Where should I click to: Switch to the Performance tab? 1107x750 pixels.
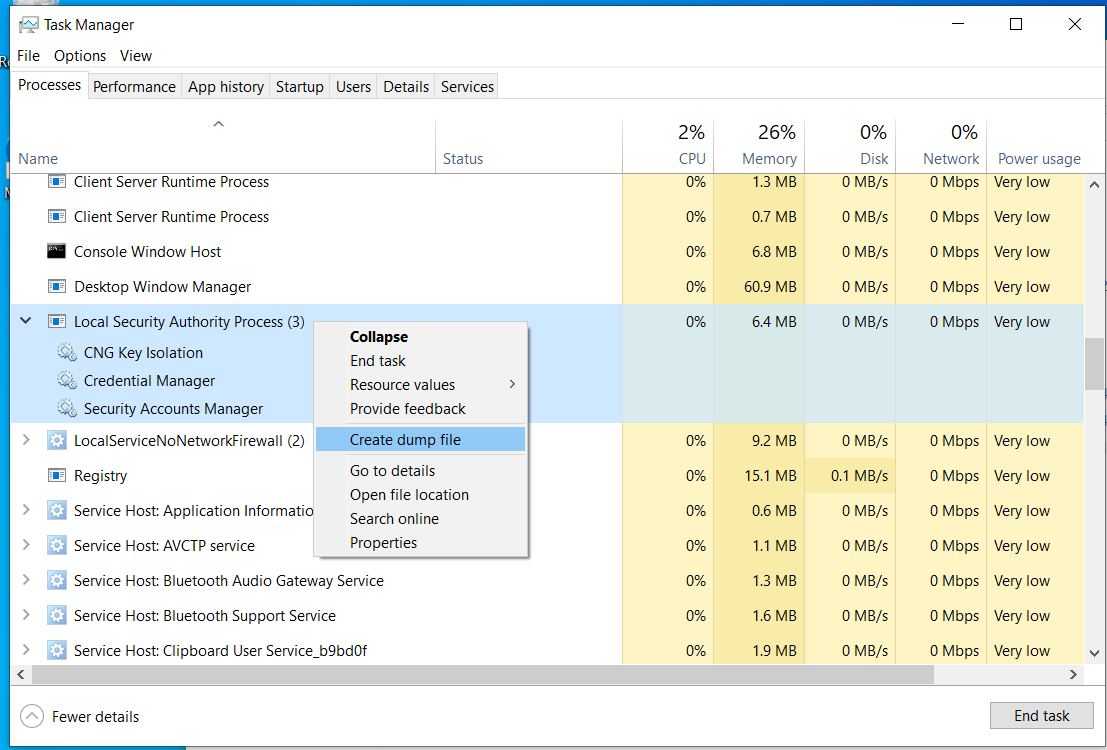(134, 87)
